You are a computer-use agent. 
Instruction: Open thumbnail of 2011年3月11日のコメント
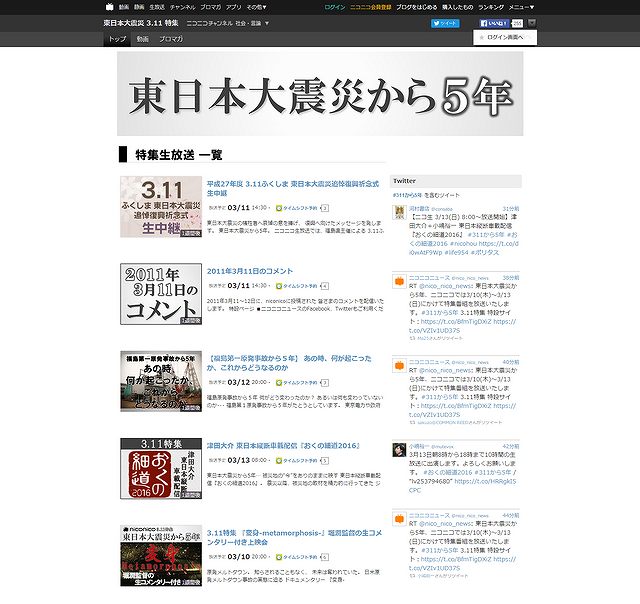coord(161,294)
